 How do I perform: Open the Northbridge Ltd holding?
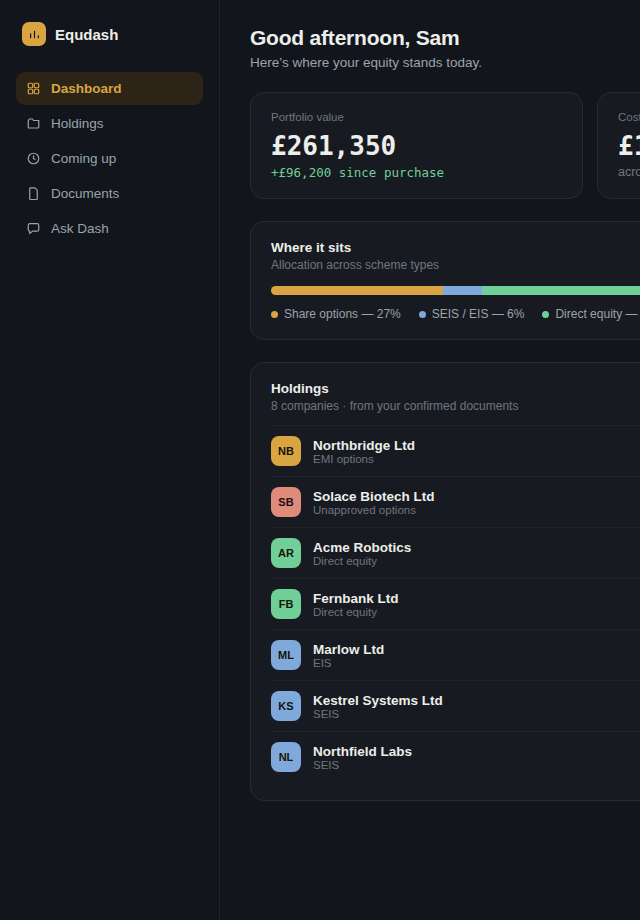coord(455,451)
